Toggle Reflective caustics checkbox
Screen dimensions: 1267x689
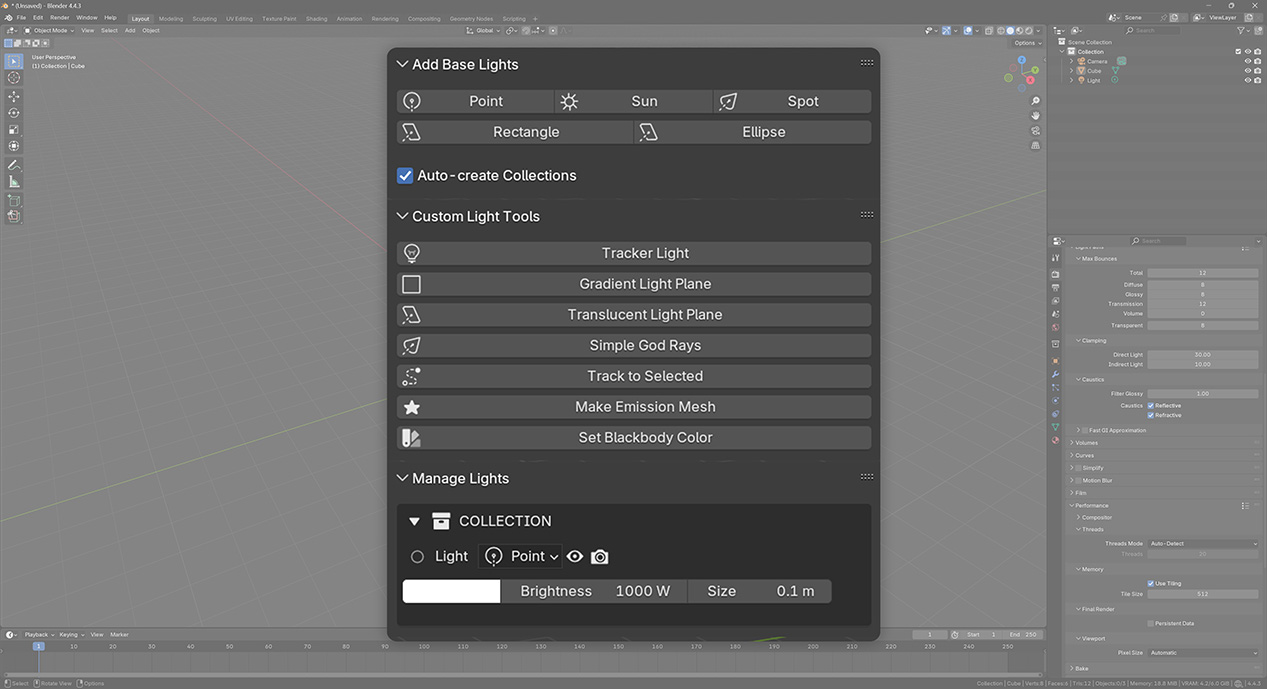tap(1151, 406)
